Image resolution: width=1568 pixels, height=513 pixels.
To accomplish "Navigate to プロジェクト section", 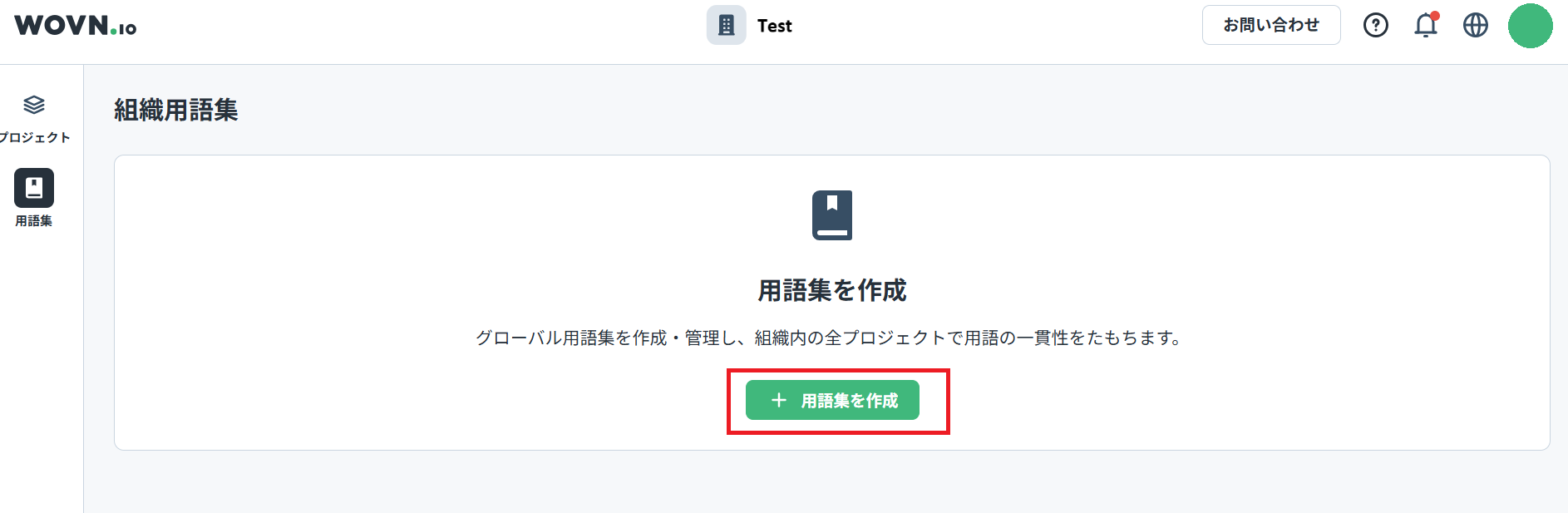I will pyautogui.click(x=34, y=116).
